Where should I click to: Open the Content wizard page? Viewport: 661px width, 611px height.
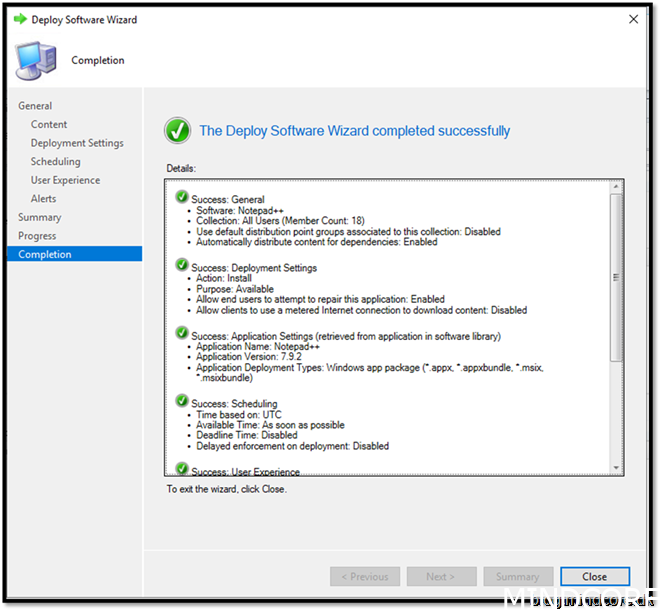(x=49, y=124)
